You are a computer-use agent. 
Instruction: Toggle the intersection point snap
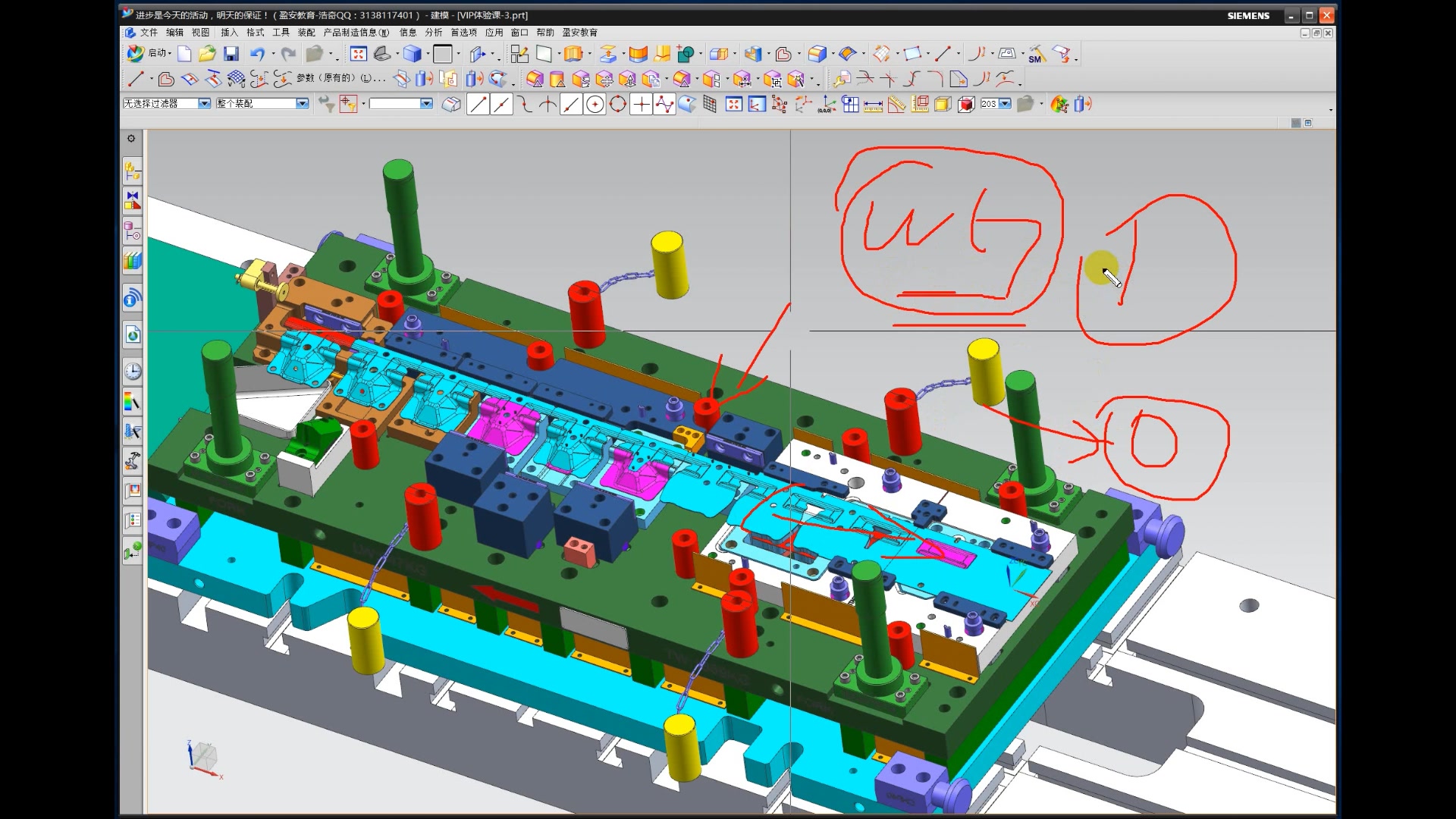pyautogui.click(x=548, y=105)
